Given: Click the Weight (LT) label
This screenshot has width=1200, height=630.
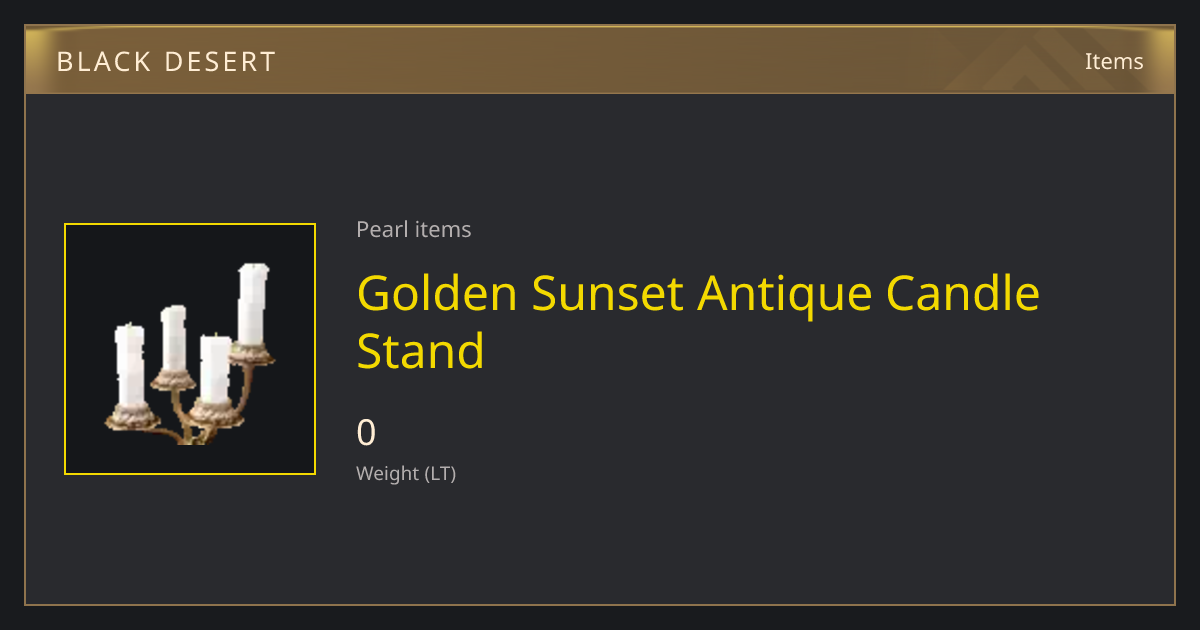Looking at the screenshot, I should tap(406, 474).
